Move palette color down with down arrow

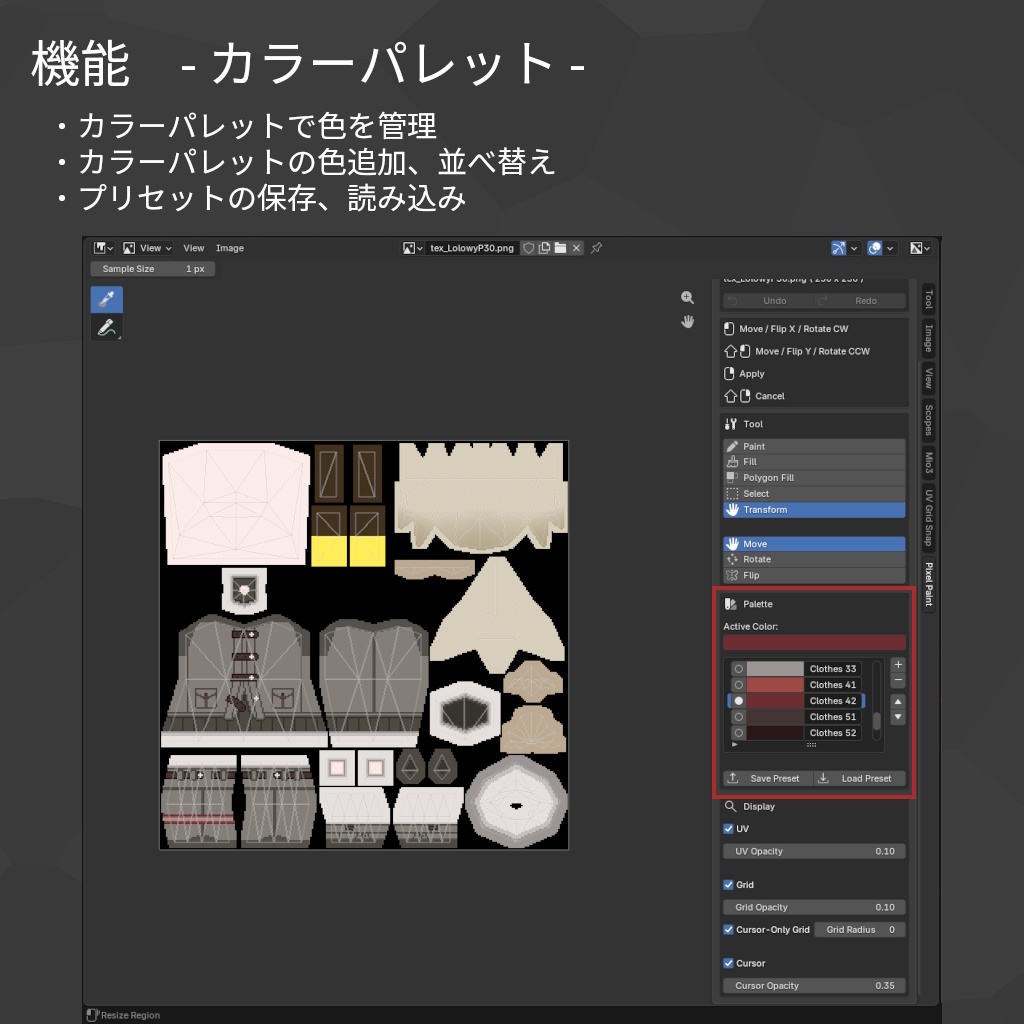tap(898, 717)
